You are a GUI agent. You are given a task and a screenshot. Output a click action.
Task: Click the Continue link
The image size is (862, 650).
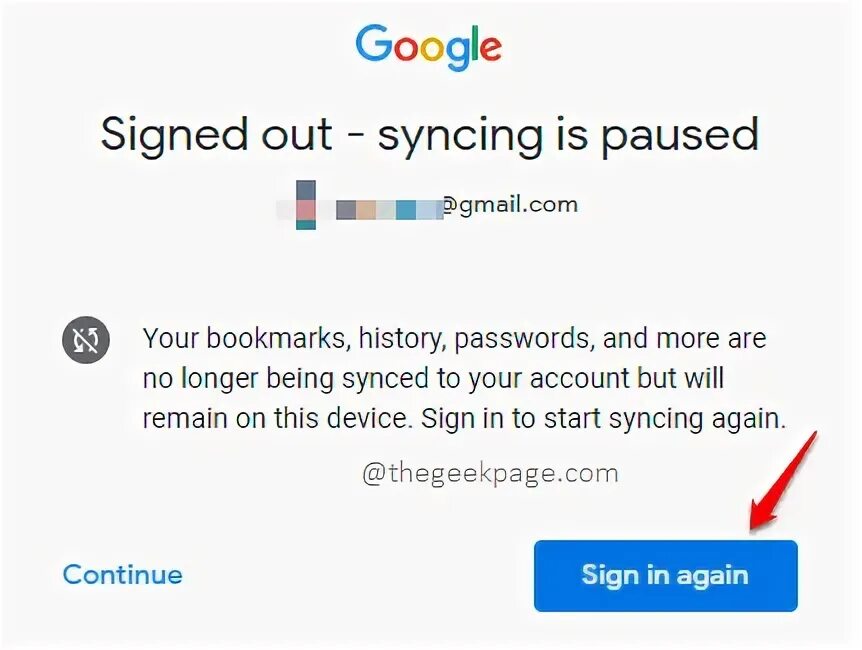(x=123, y=575)
